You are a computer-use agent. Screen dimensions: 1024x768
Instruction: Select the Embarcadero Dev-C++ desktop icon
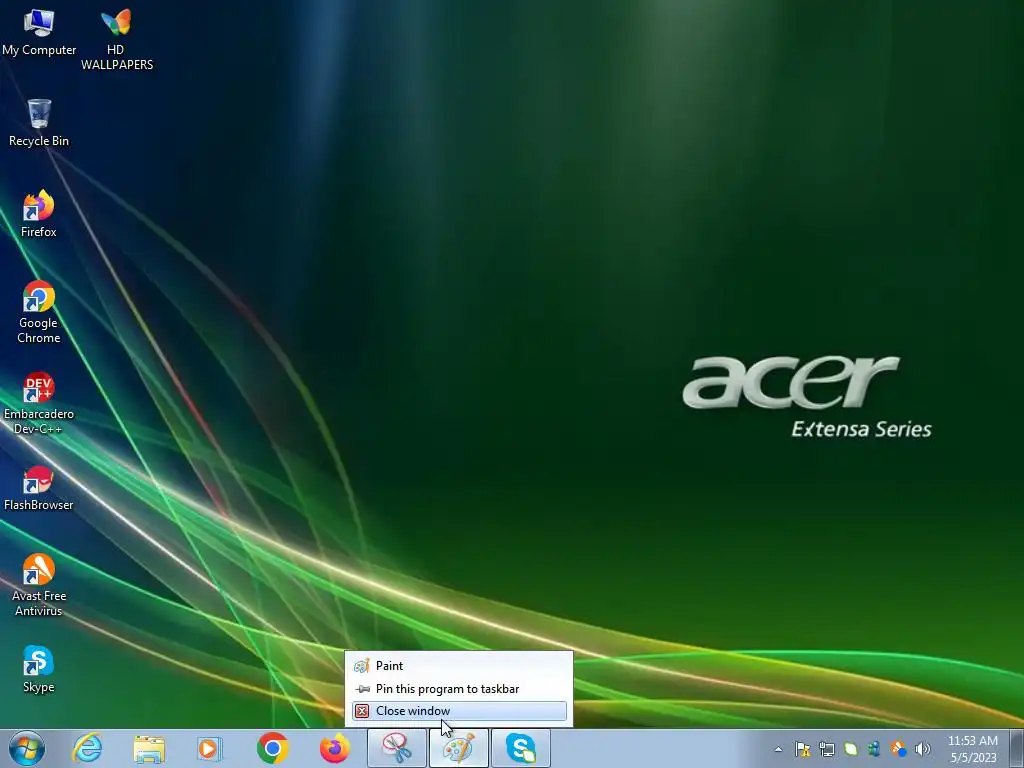pyautogui.click(x=39, y=403)
